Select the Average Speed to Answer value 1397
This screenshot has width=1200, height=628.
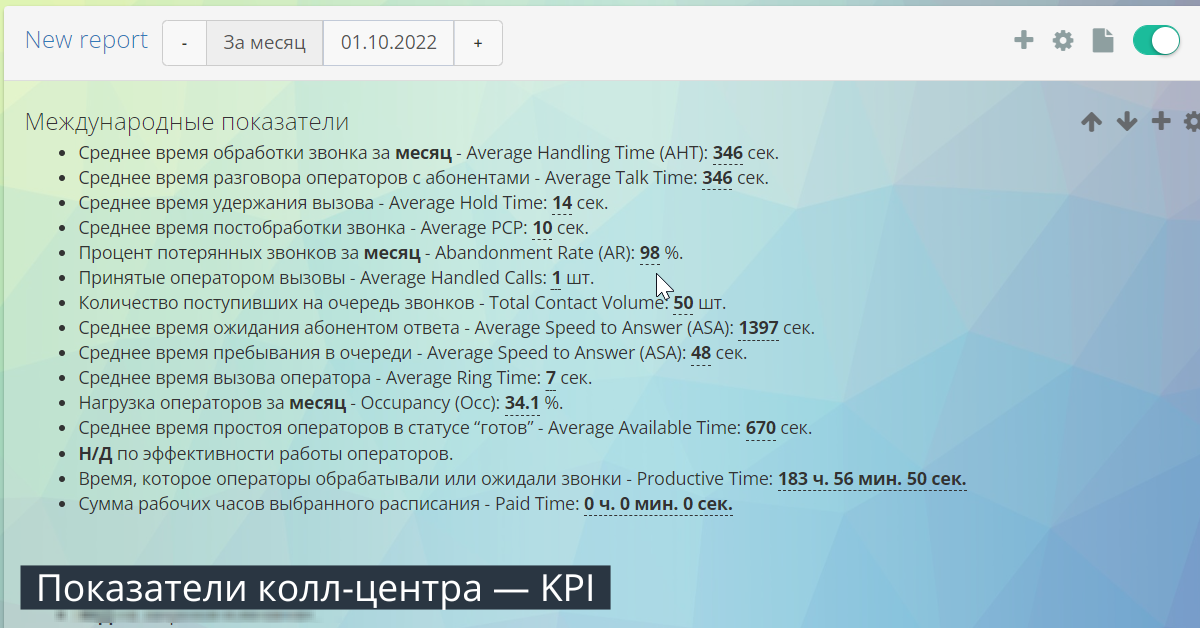[758, 328]
